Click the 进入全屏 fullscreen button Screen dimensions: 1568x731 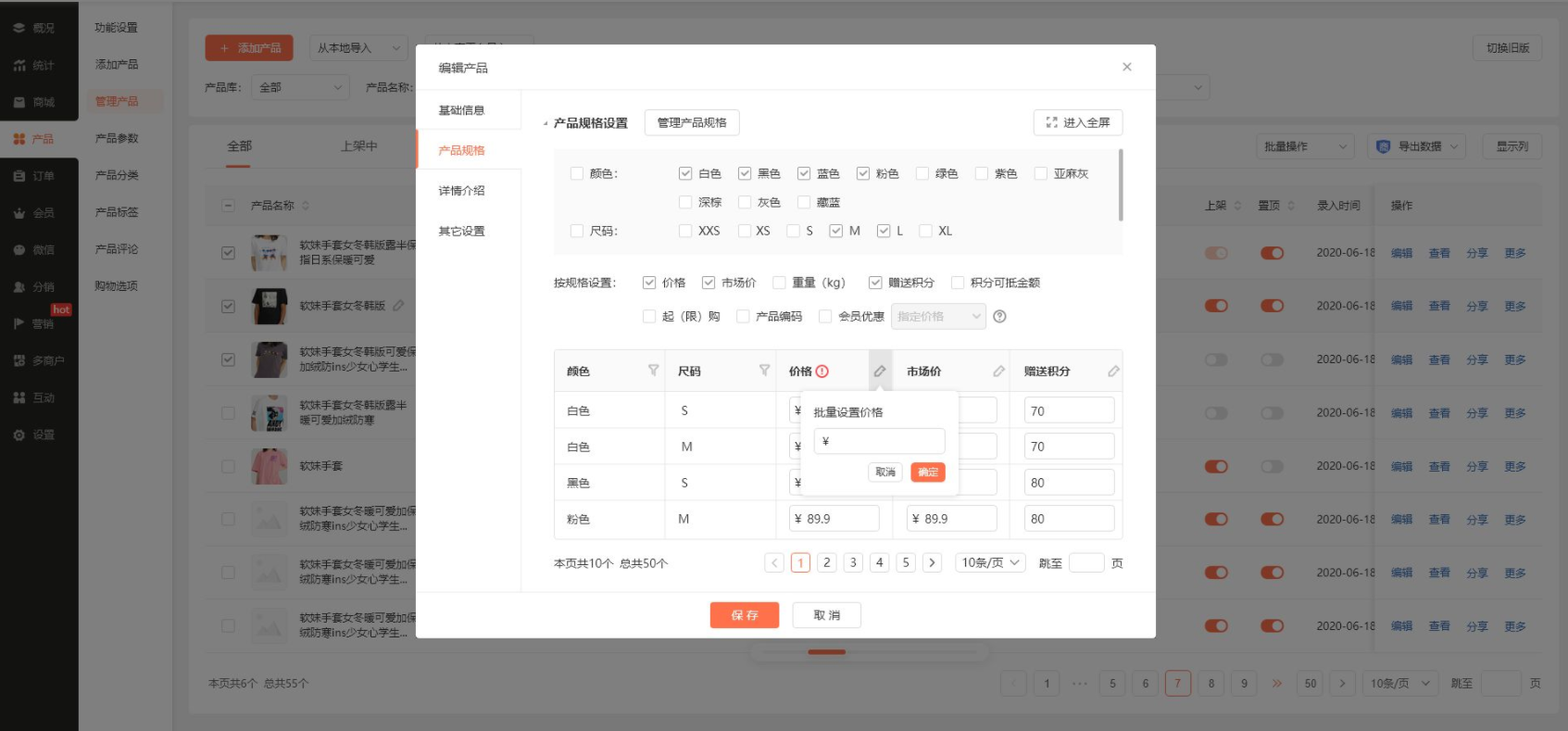coord(1077,122)
